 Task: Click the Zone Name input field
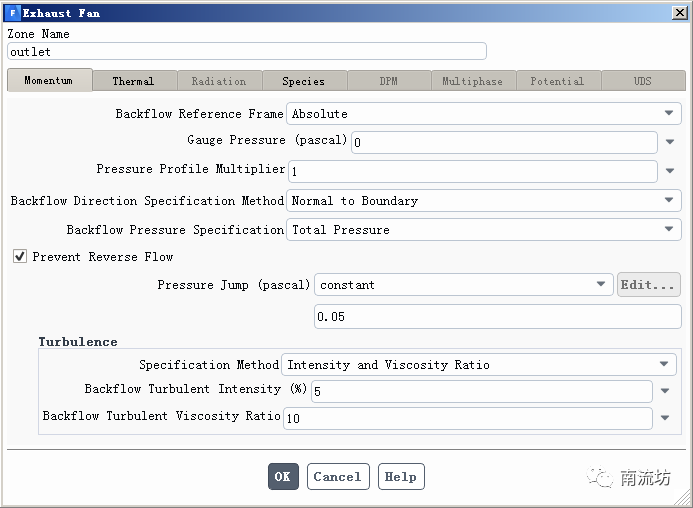pyautogui.click(x=246, y=51)
